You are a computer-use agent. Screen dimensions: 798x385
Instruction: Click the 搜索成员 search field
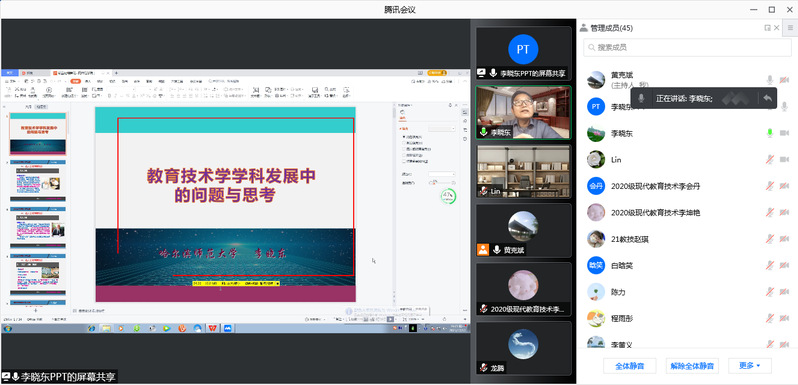tap(687, 47)
